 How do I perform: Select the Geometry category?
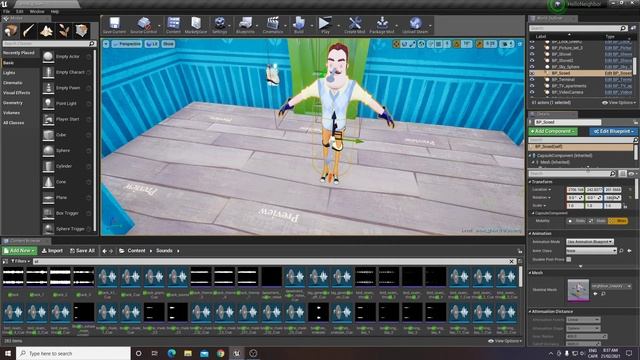[13, 103]
